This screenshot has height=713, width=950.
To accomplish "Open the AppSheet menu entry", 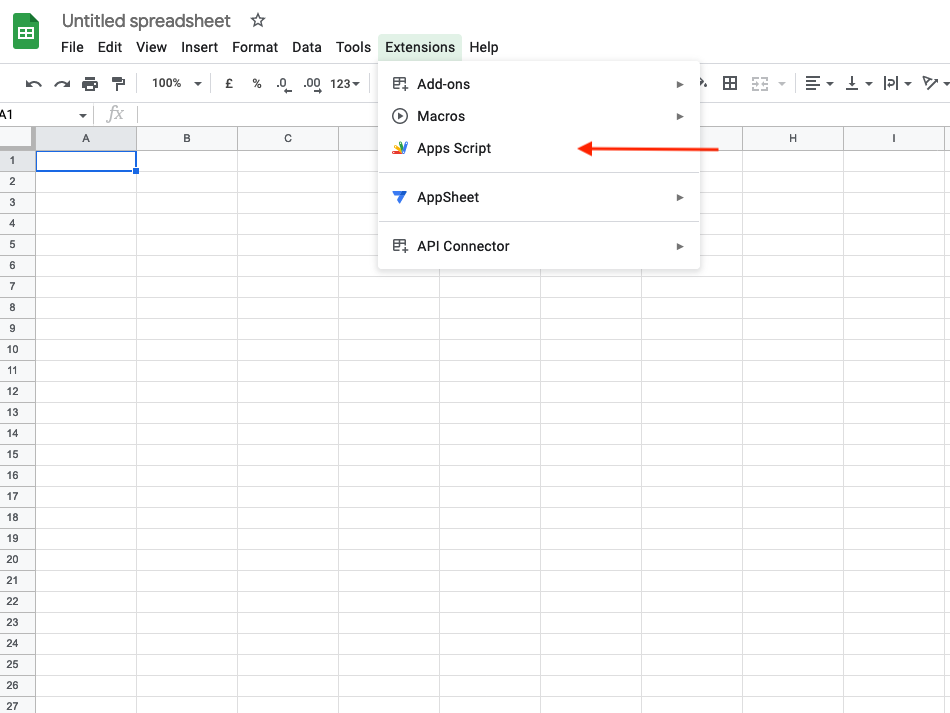I will point(539,197).
